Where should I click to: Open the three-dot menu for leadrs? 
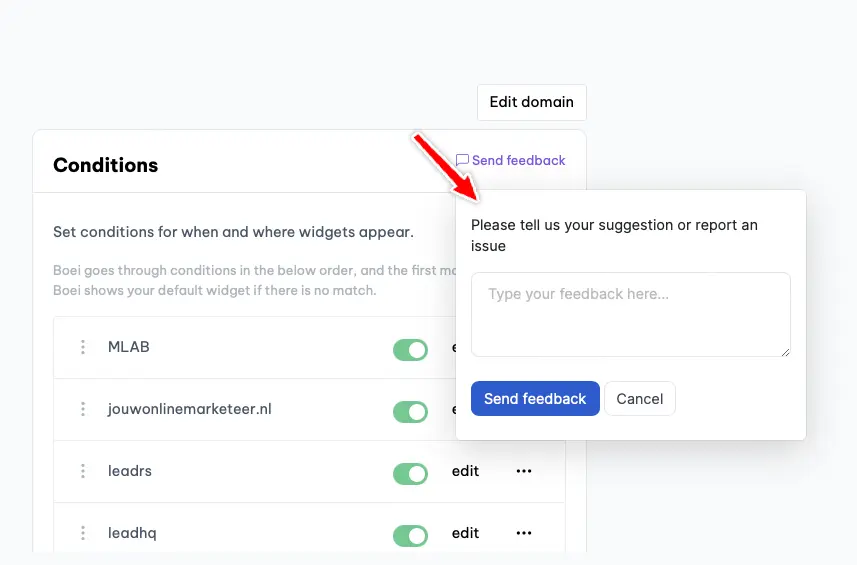point(524,471)
